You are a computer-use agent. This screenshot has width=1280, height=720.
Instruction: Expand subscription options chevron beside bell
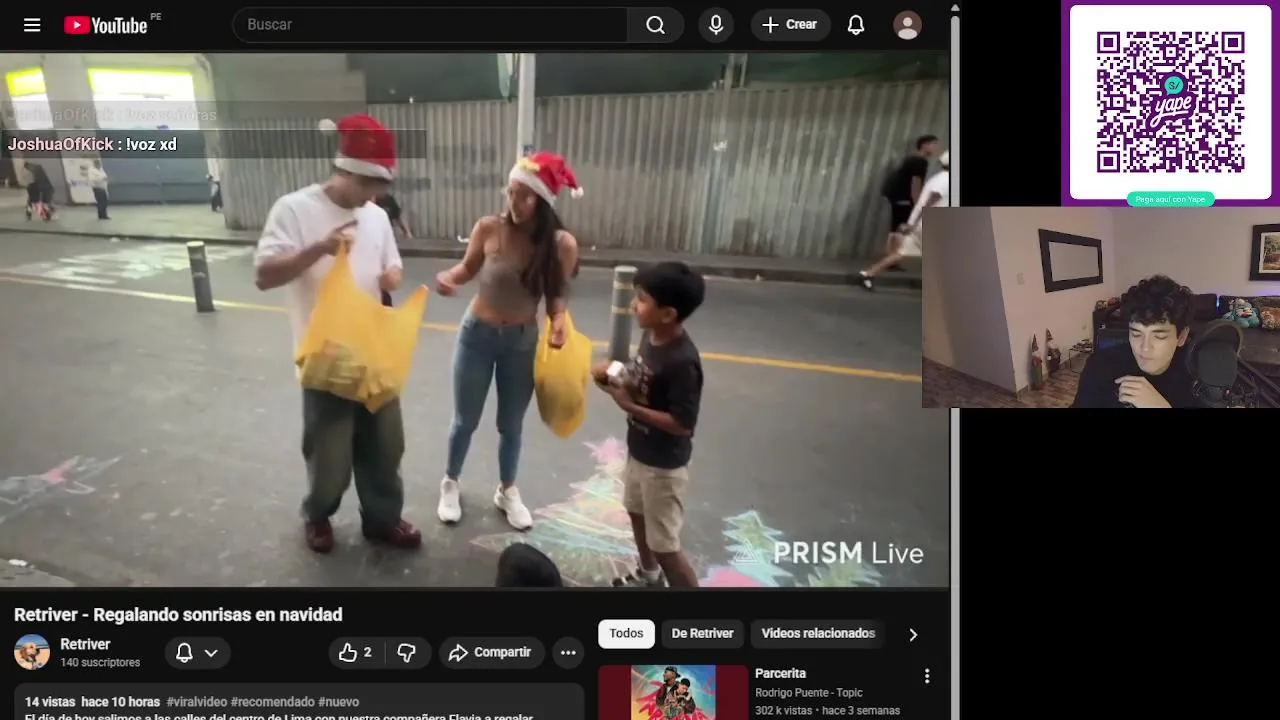coord(211,653)
